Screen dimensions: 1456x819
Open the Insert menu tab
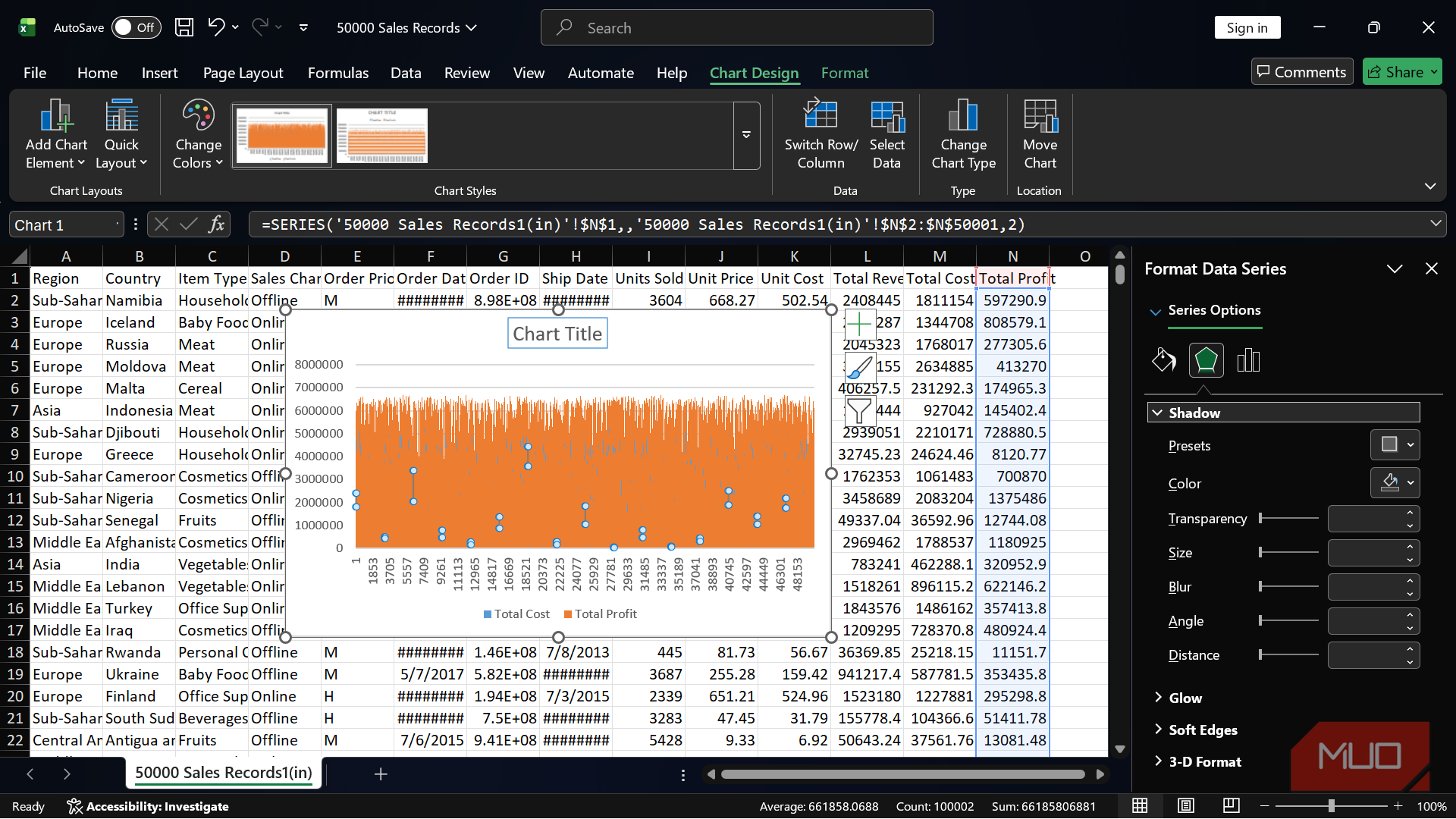click(x=159, y=73)
